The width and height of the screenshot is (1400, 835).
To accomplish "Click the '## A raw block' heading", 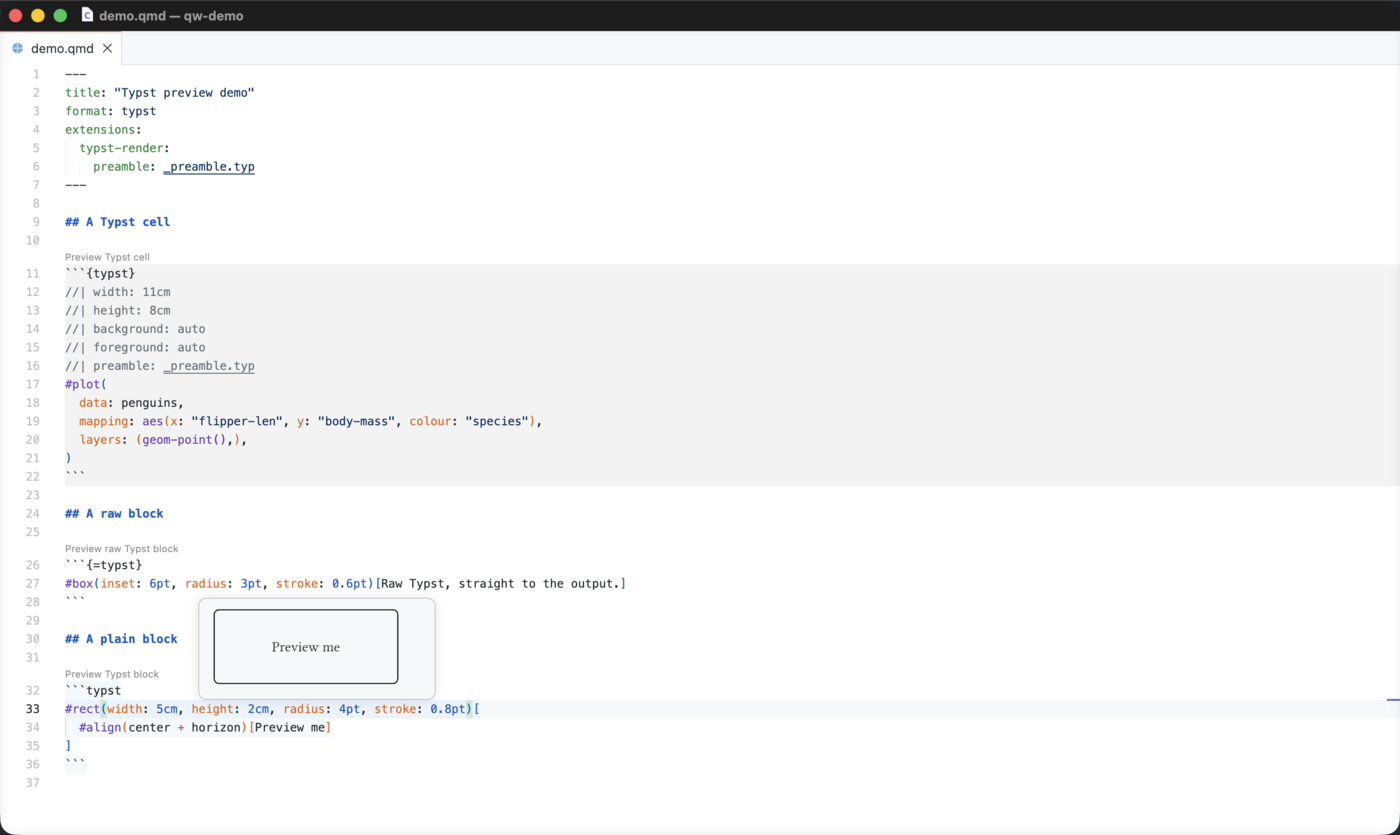I will tap(114, 514).
